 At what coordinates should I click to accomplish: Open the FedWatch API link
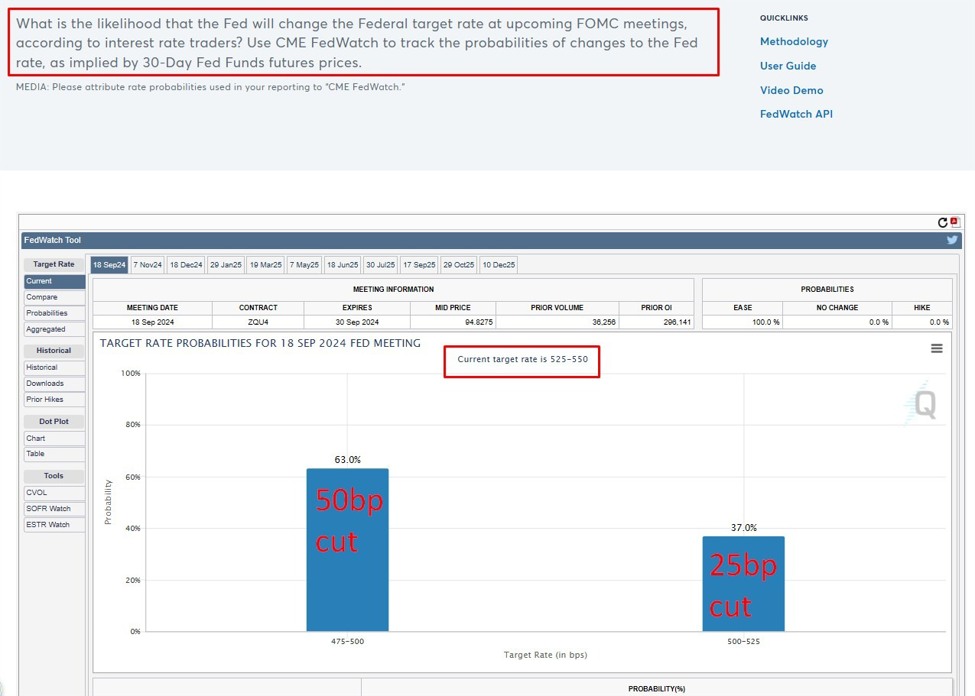[796, 114]
